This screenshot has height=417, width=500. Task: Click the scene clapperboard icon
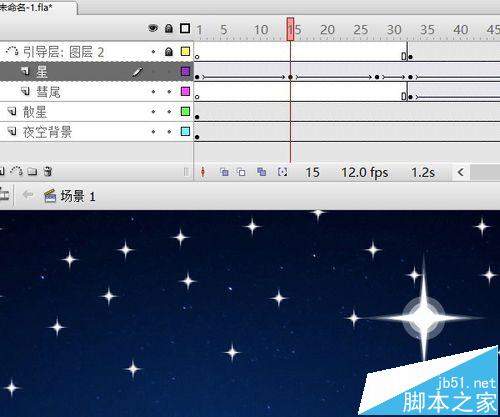point(50,196)
